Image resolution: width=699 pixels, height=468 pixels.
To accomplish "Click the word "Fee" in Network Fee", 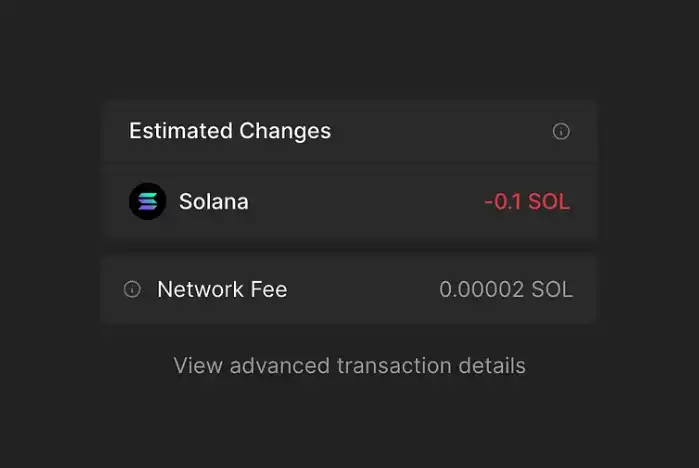I will pos(268,290).
